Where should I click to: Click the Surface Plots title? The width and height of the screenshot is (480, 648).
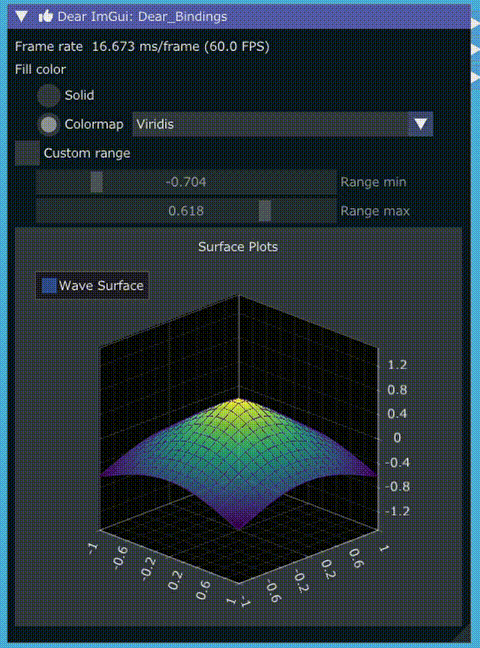(x=238, y=247)
